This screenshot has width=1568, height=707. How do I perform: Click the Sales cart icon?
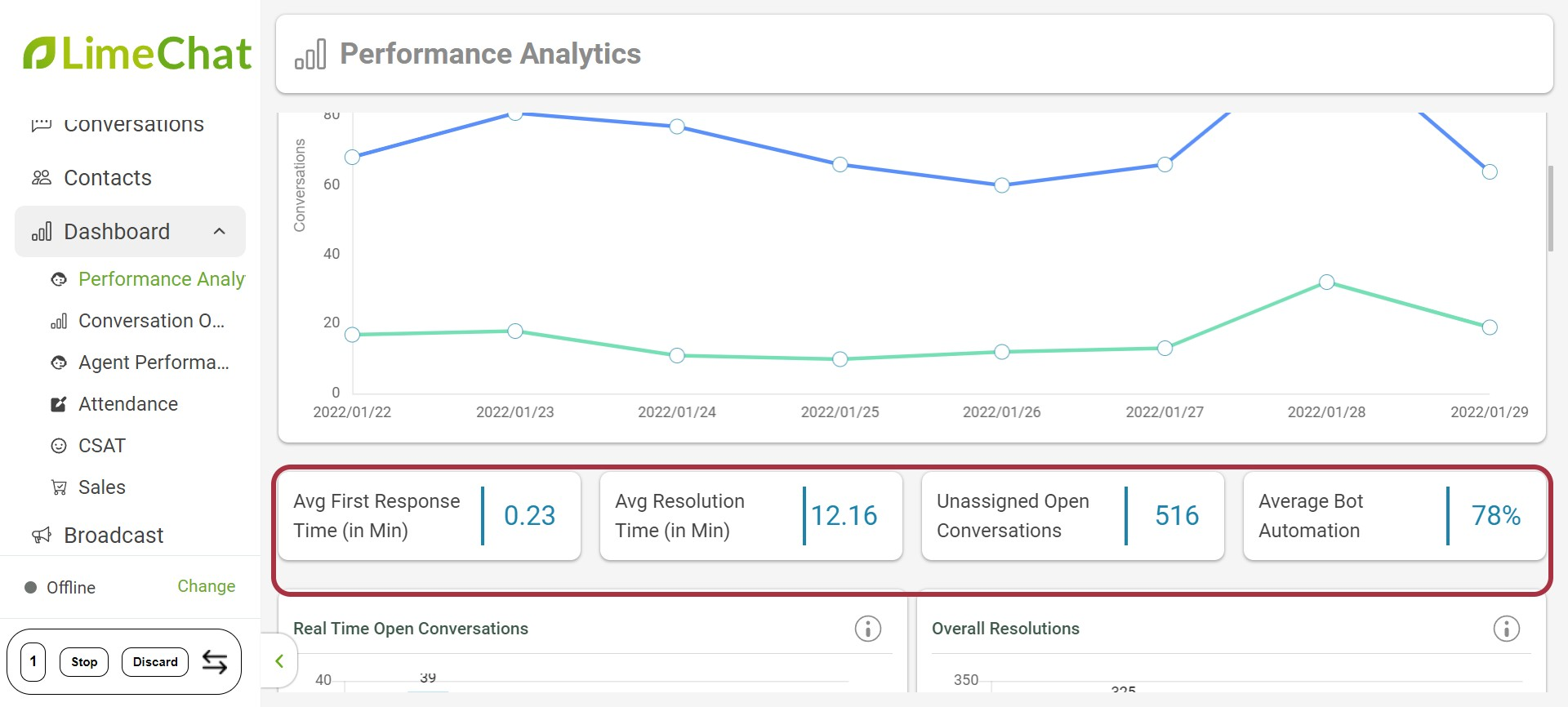pos(59,487)
